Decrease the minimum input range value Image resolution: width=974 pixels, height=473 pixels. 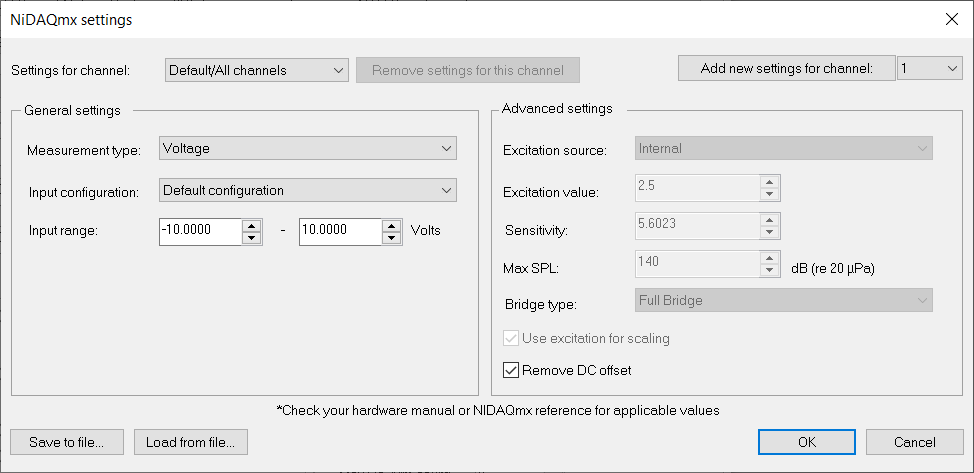[251, 238]
